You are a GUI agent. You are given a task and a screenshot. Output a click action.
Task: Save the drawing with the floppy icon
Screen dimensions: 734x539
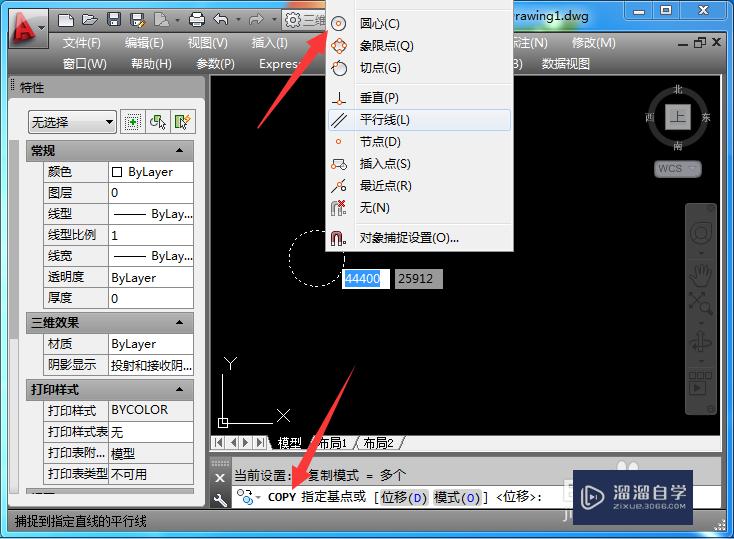pos(114,20)
